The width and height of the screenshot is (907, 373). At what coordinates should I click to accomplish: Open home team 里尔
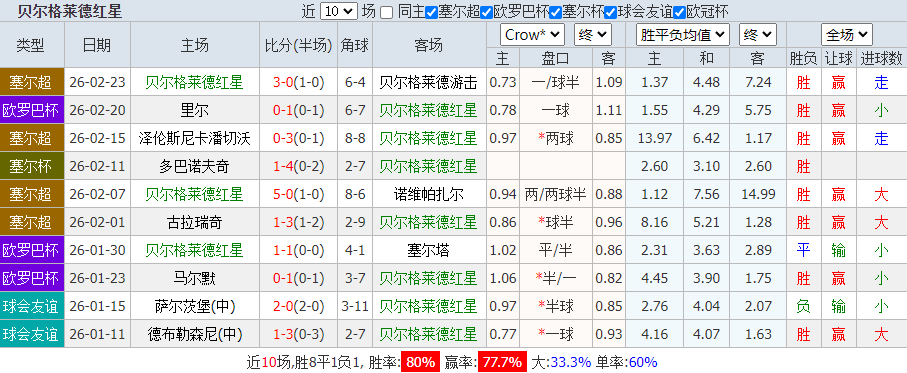(195, 110)
